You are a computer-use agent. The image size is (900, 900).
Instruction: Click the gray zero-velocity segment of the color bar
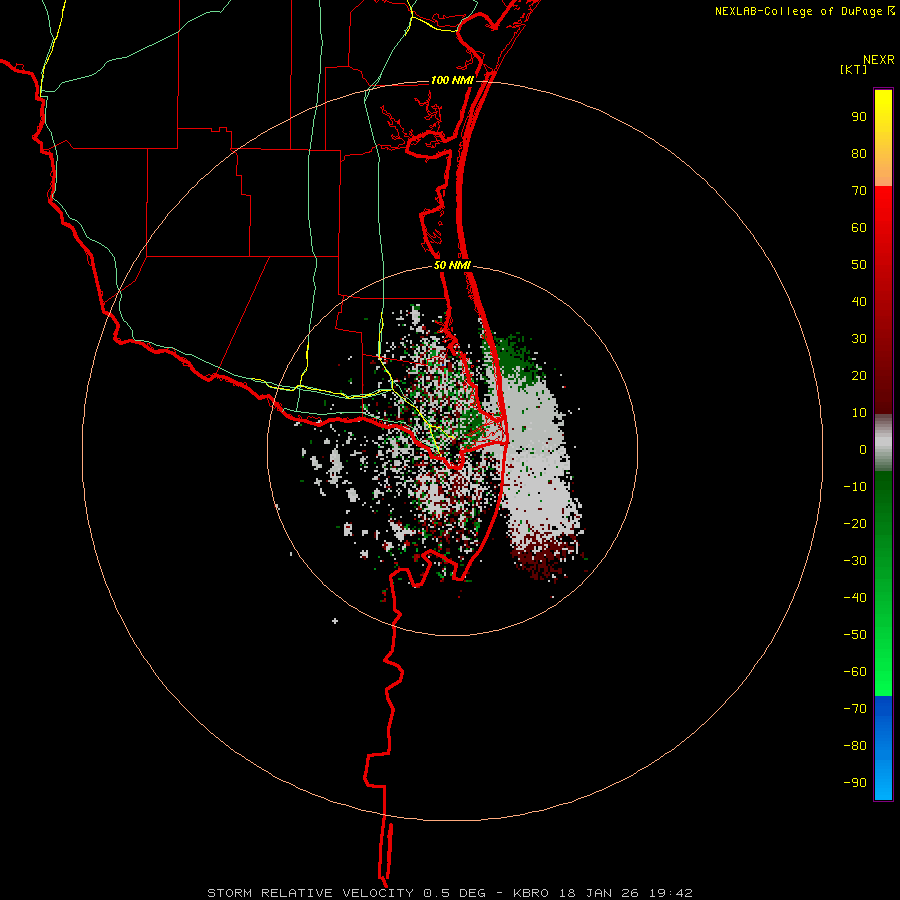pyautogui.click(x=883, y=443)
